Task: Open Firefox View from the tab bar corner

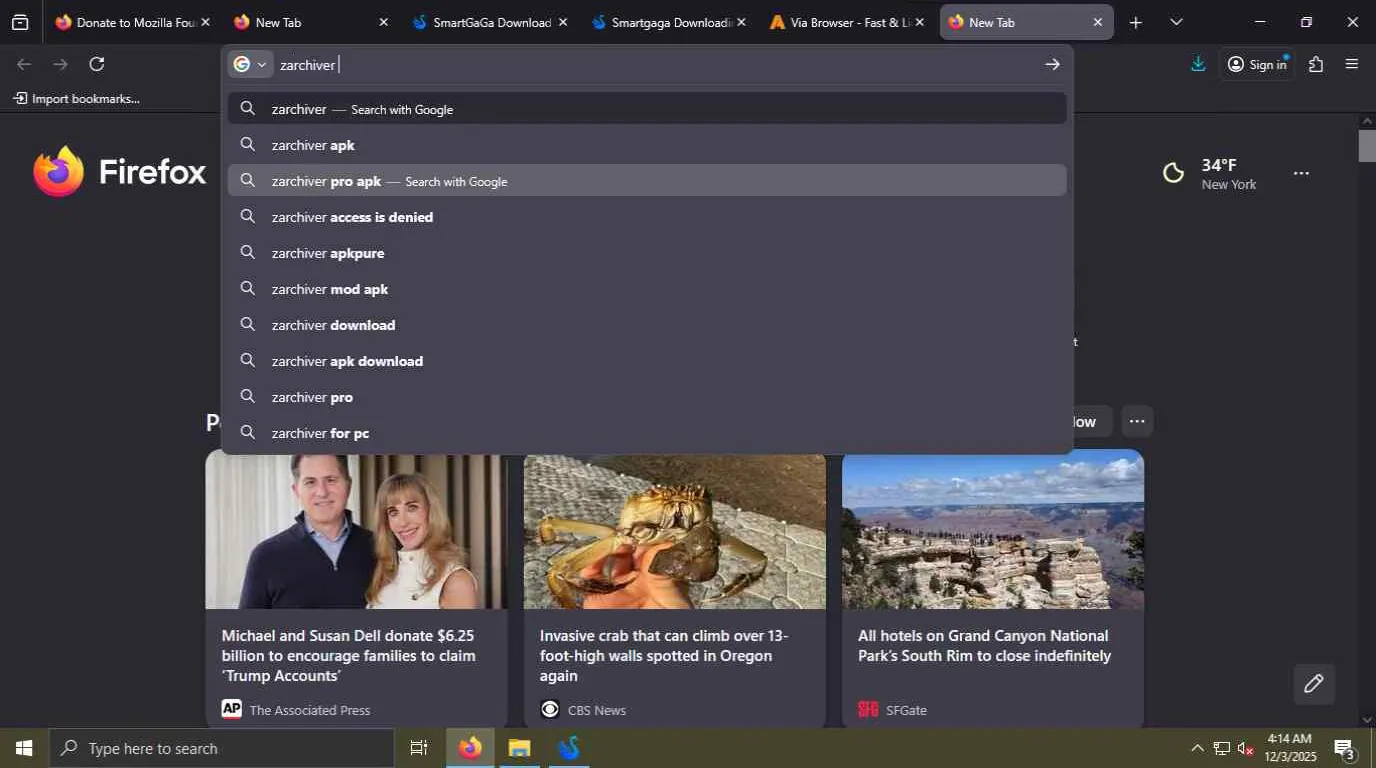Action: pyautogui.click(x=20, y=22)
